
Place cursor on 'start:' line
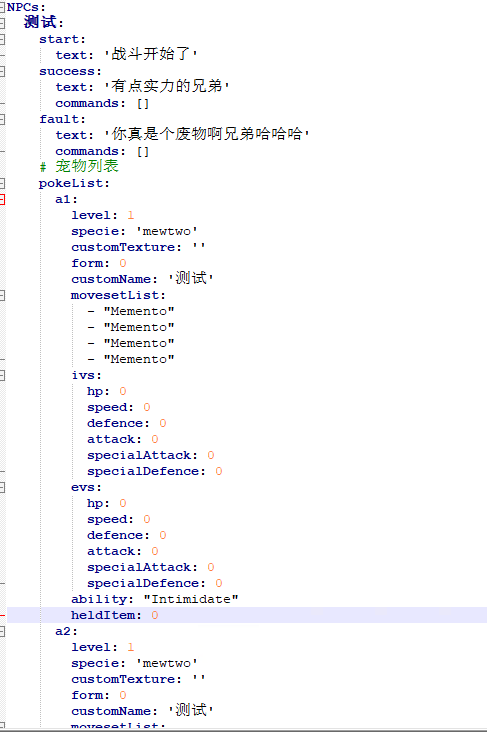[x=62, y=39]
